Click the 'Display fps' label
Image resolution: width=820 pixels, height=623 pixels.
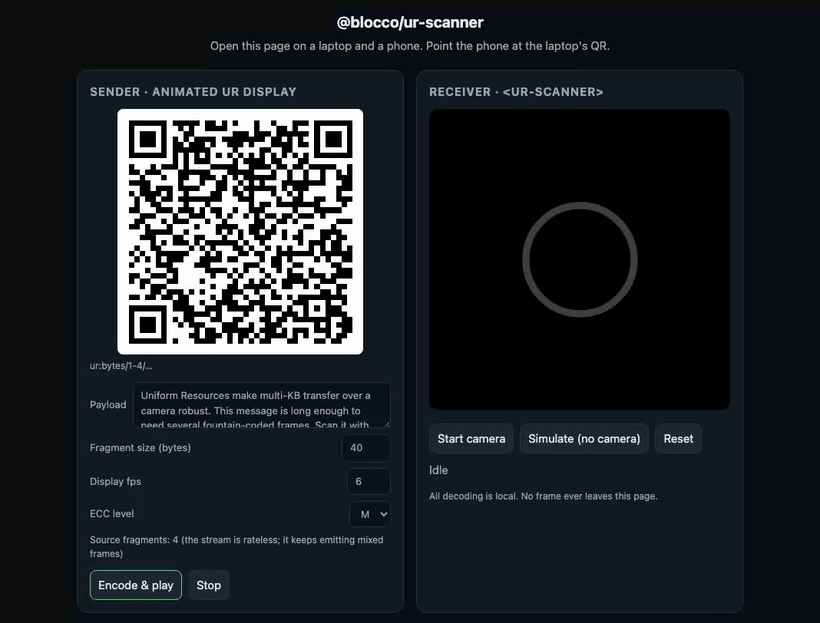115,481
